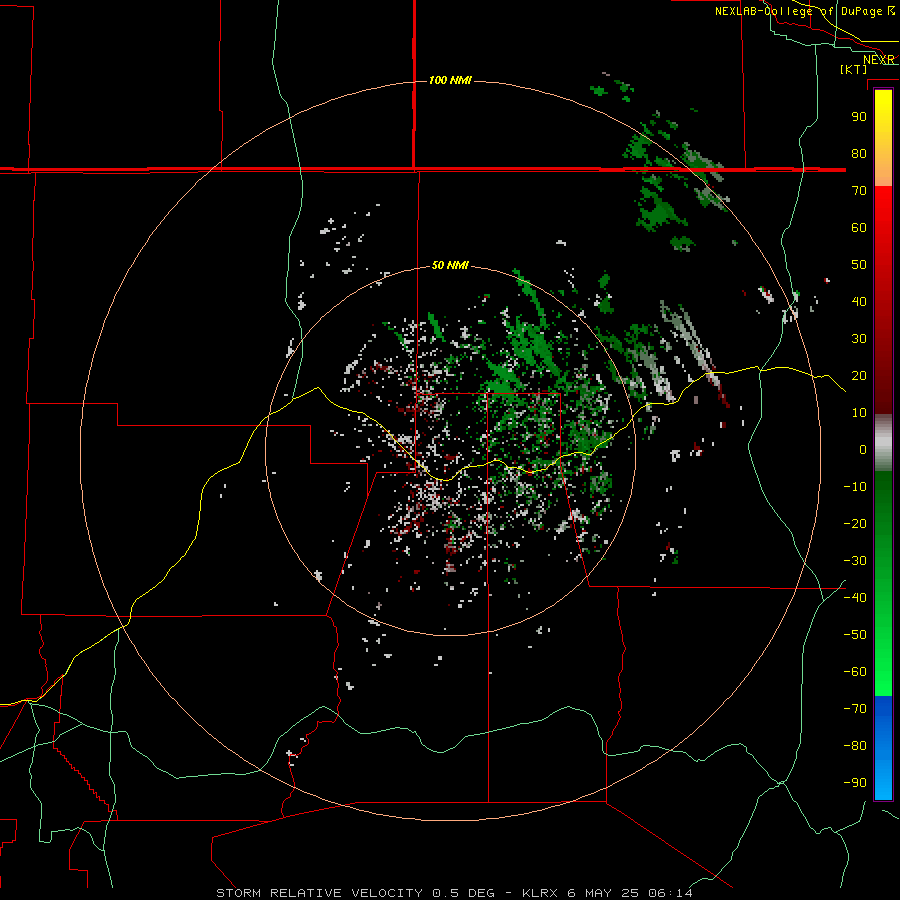The image size is (900, 900).
Task: Select the 40 value on the velocity scale
Action: click(x=859, y=301)
